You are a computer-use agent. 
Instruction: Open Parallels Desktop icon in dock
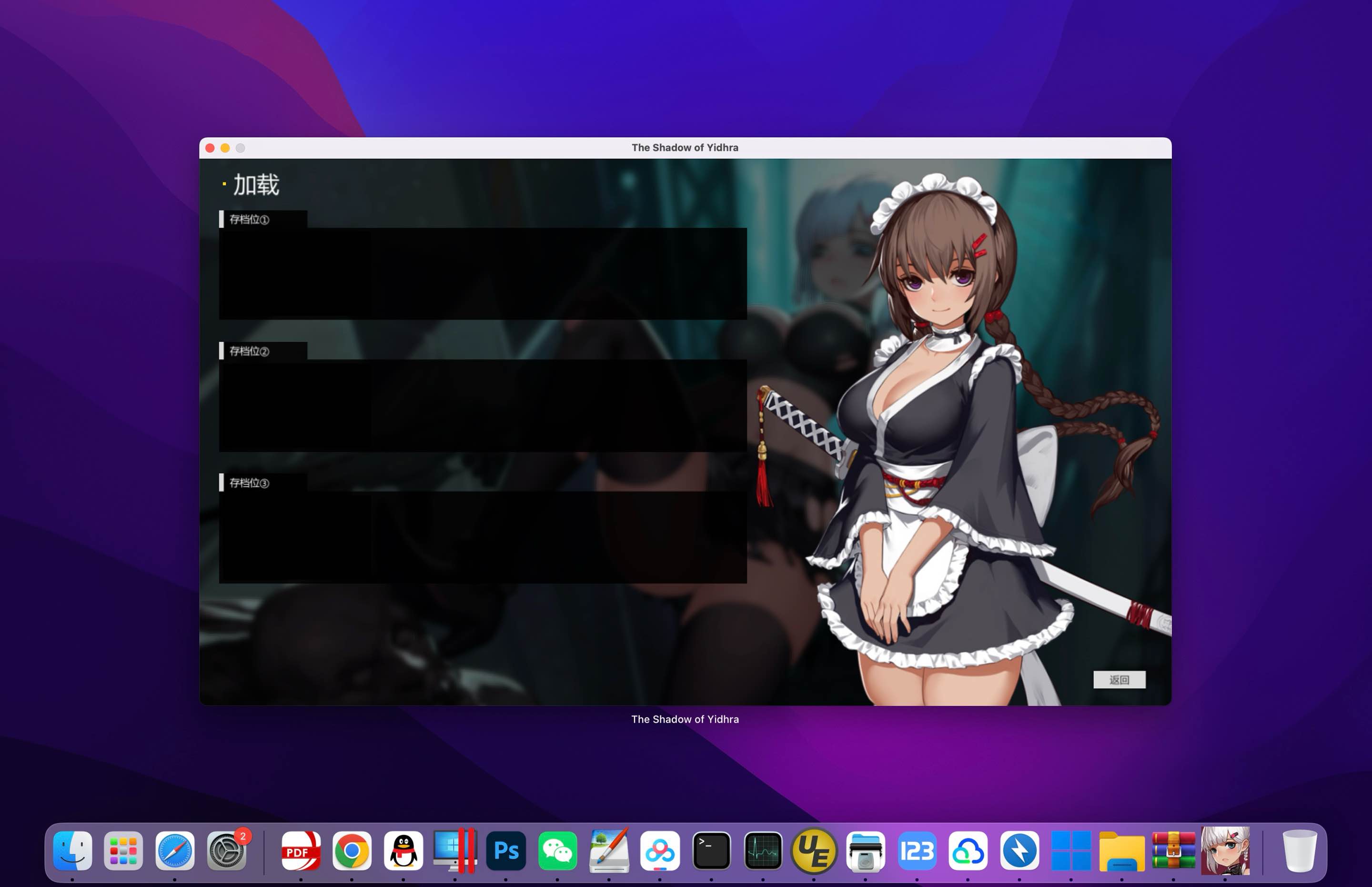pos(454,850)
